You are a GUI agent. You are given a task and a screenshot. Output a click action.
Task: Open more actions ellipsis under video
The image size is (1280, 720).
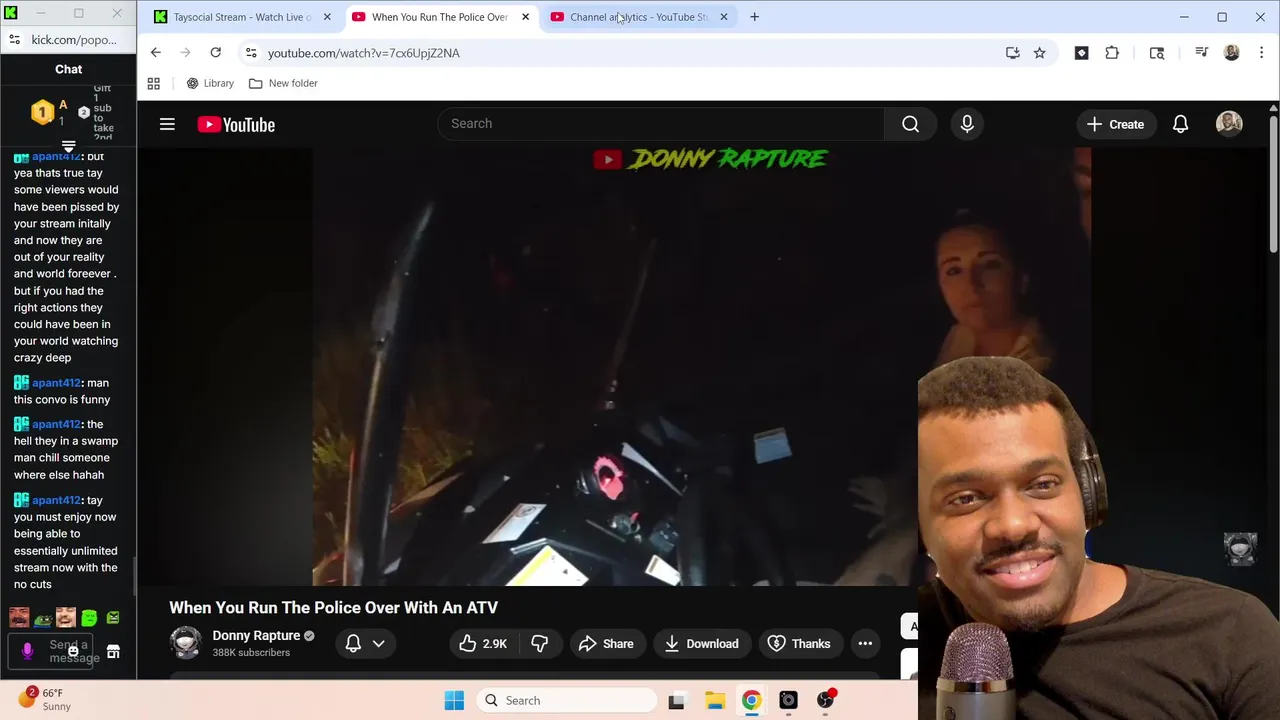click(865, 644)
